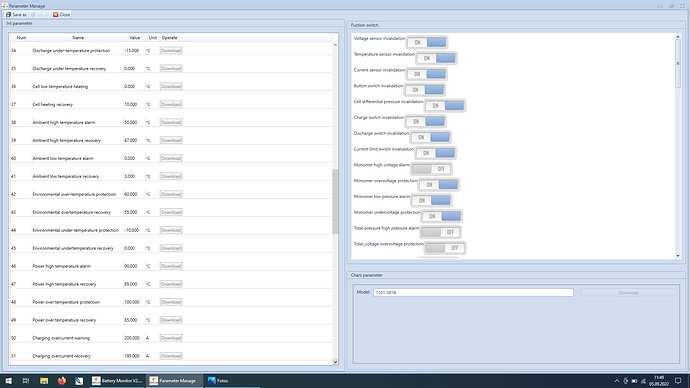Select row Environmental undertemperature recovery
The width and height of the screenshot is (690, 388).
coord(171,248)
